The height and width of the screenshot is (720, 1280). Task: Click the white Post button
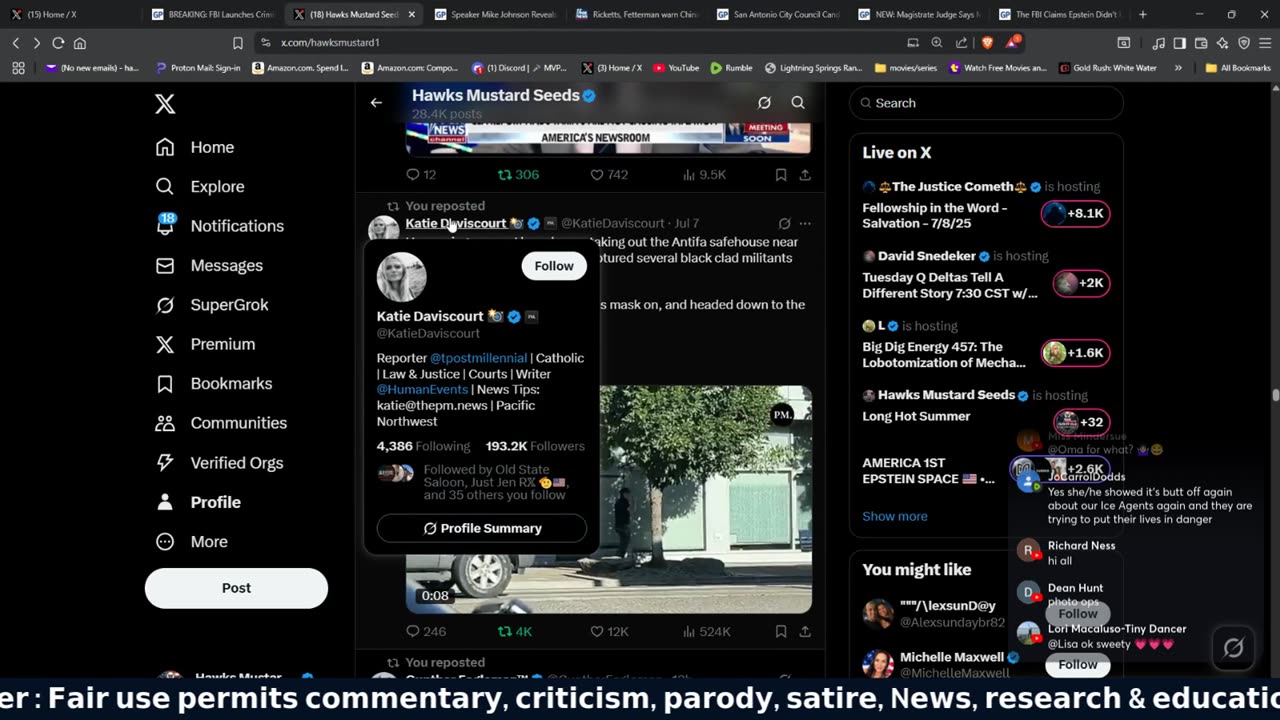pos(236,588)
